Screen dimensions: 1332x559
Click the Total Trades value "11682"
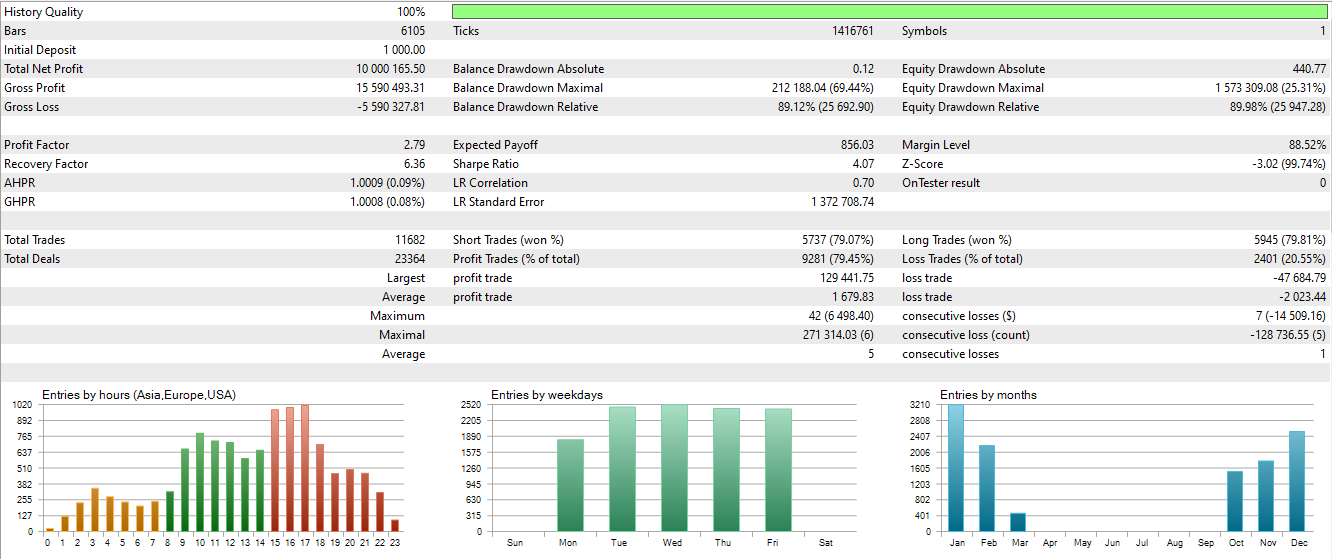click(x=410, y=240)
